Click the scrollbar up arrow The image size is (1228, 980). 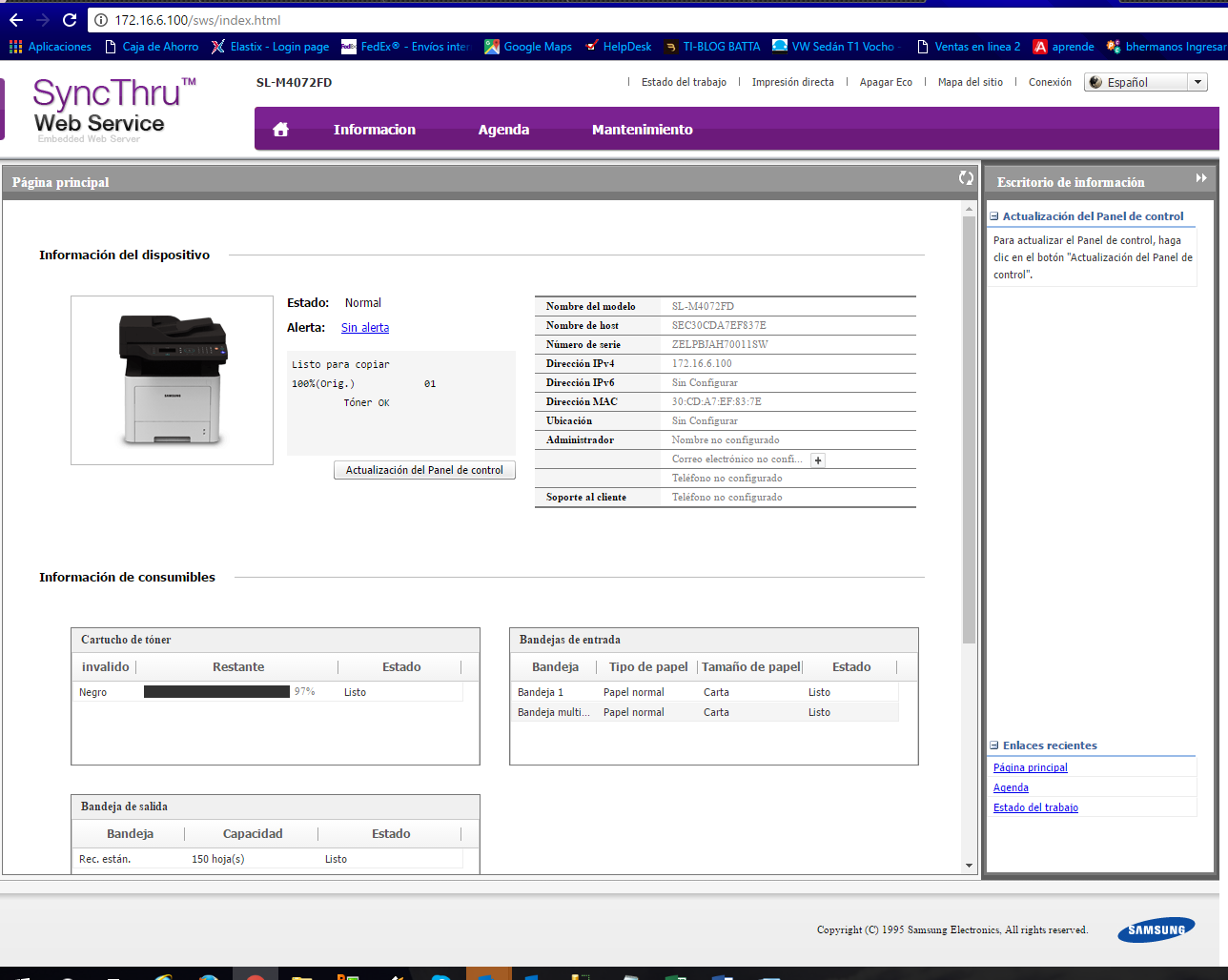pyautogui.click(x=969, y=208)
